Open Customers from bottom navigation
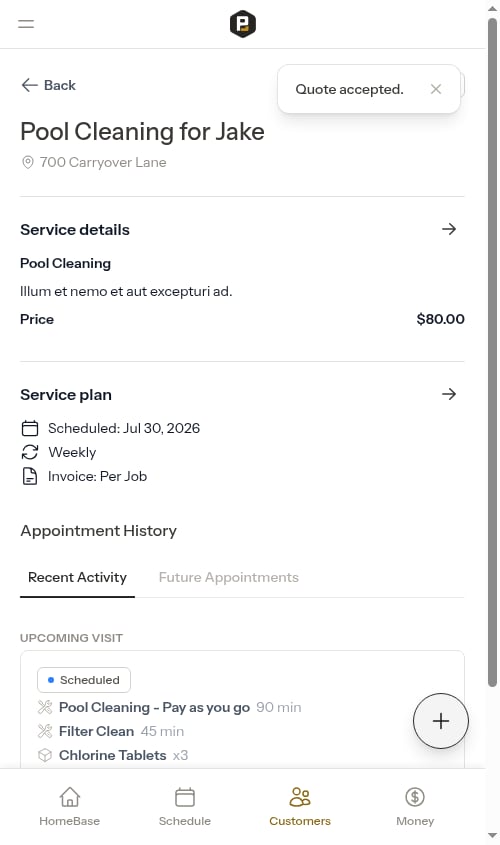The height and width of the screenshot is (845, 500). click(x=300, y=806)
